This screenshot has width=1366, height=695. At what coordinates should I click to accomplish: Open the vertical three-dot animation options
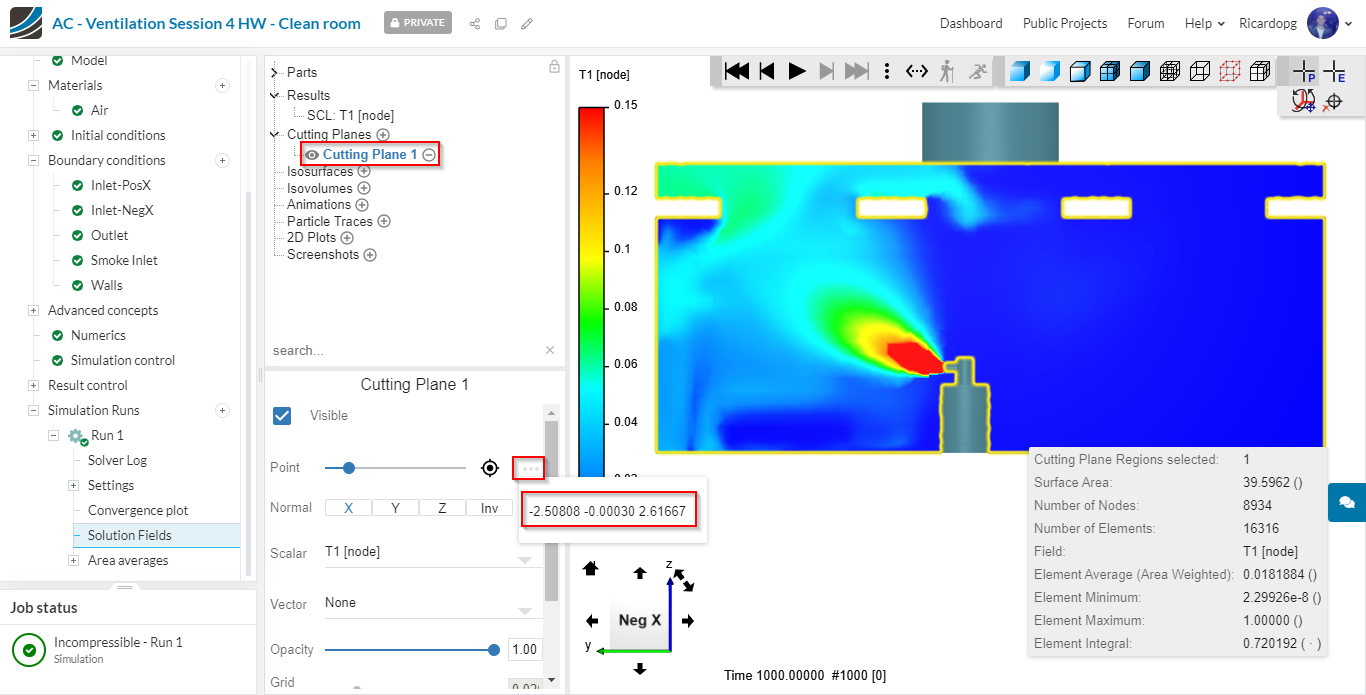pyautogui.click(x=887, y=71)
